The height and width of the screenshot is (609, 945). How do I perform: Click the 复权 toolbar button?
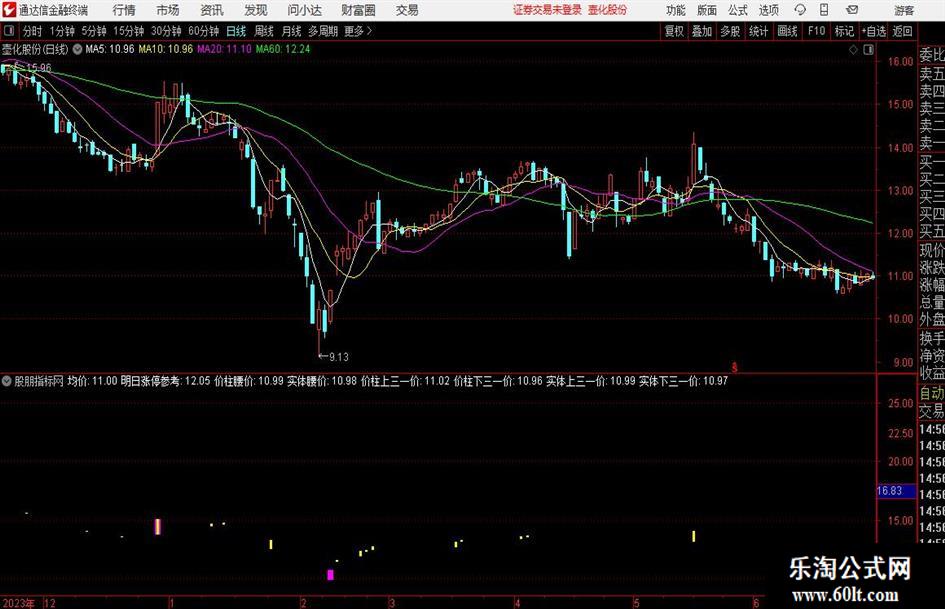674,31
